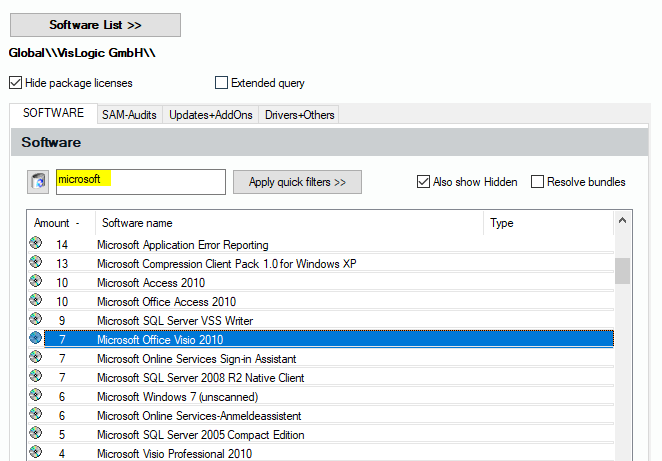Screen dimensions: 662x461
Task: Open the Drivers+Others tab
Action: tap(299, 115)
